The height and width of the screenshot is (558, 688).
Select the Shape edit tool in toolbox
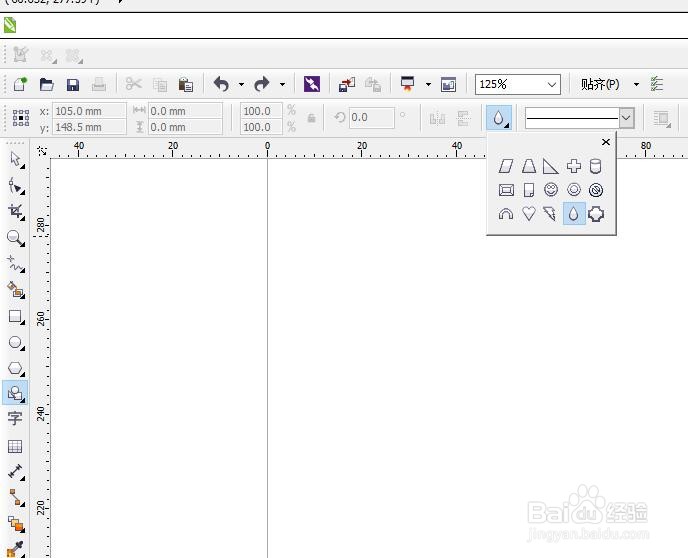[16, 186]
